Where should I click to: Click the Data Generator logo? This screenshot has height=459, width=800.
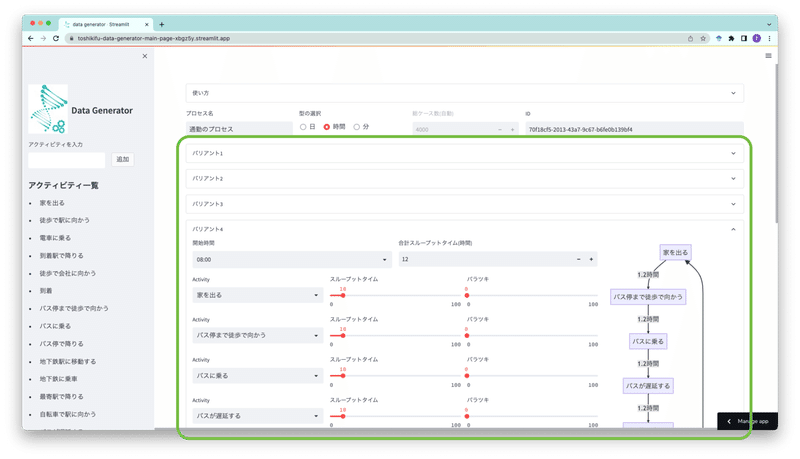48,109
